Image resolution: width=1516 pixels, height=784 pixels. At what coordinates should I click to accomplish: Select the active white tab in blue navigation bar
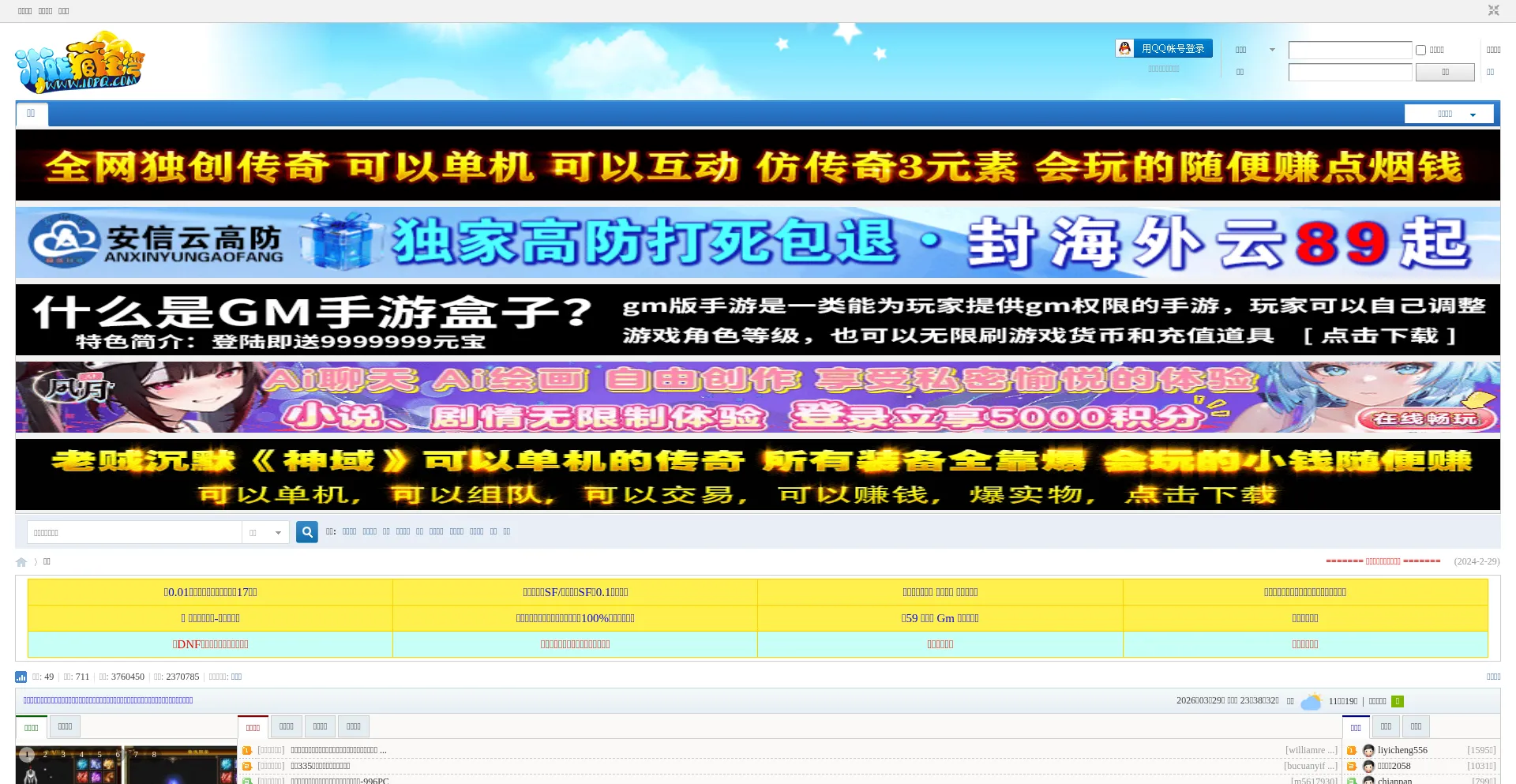tap(32, 114)
